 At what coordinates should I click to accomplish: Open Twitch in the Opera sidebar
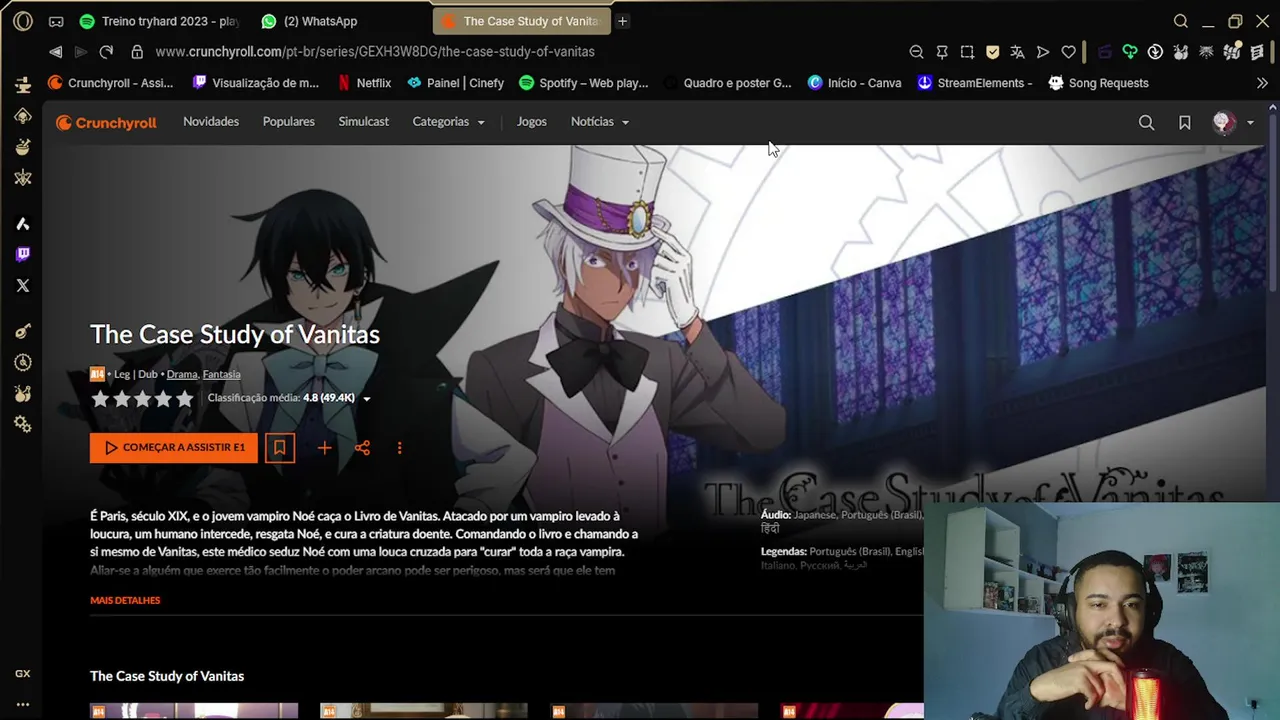coord(23,254)
